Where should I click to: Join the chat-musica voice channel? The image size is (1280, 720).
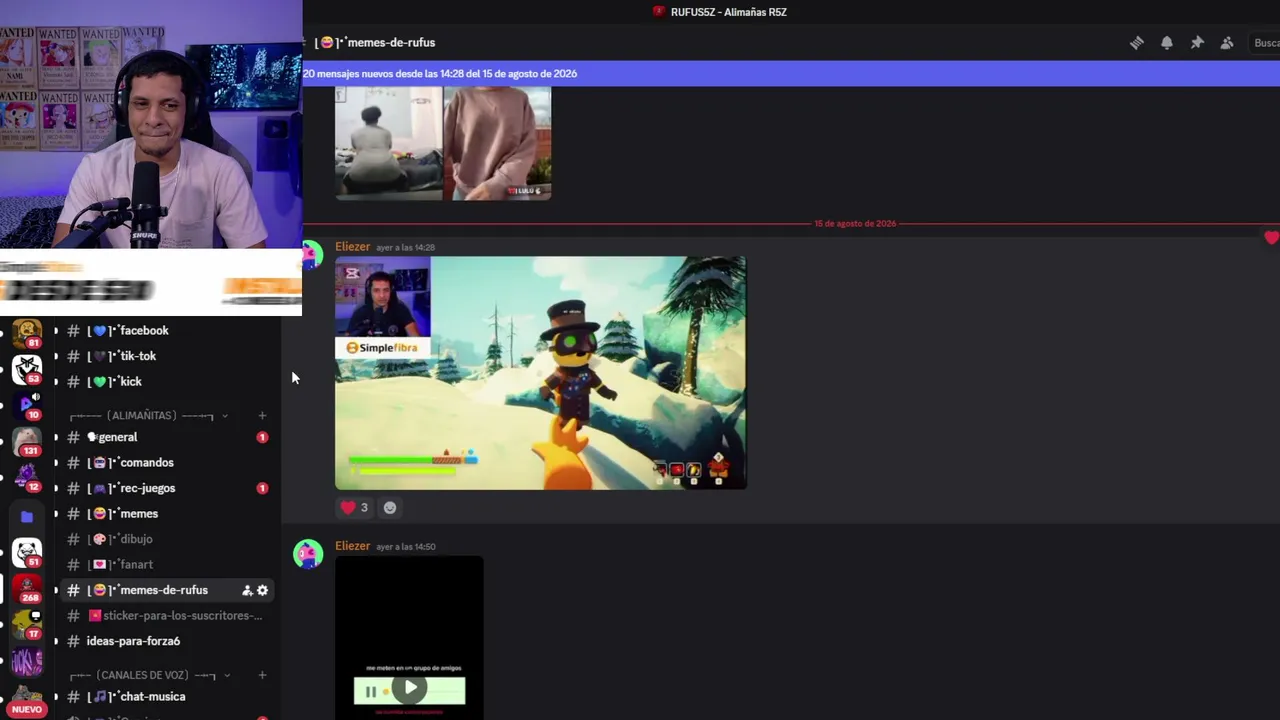coord(166,697)
